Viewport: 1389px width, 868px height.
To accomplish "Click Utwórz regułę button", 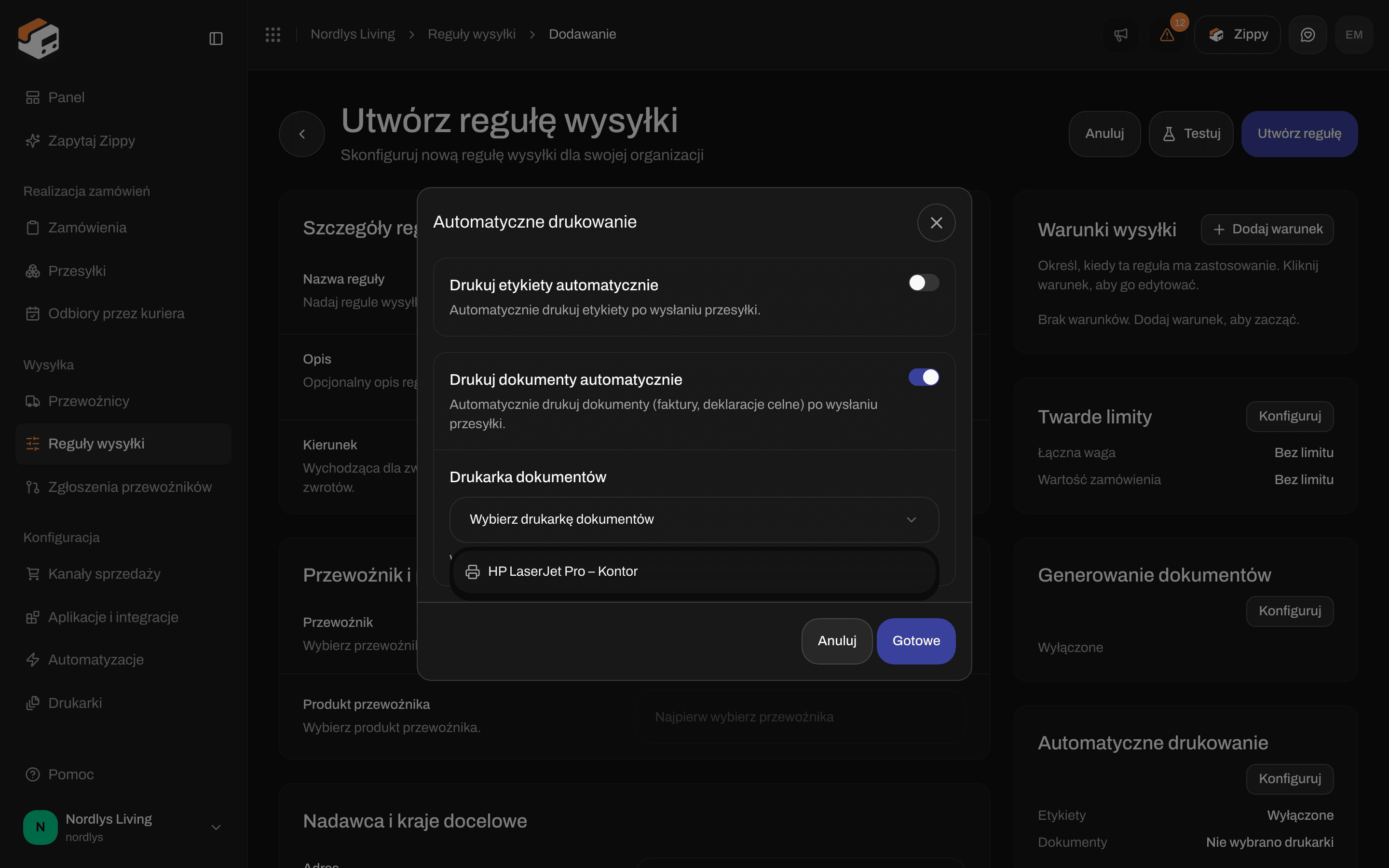I will [1299, 134].
